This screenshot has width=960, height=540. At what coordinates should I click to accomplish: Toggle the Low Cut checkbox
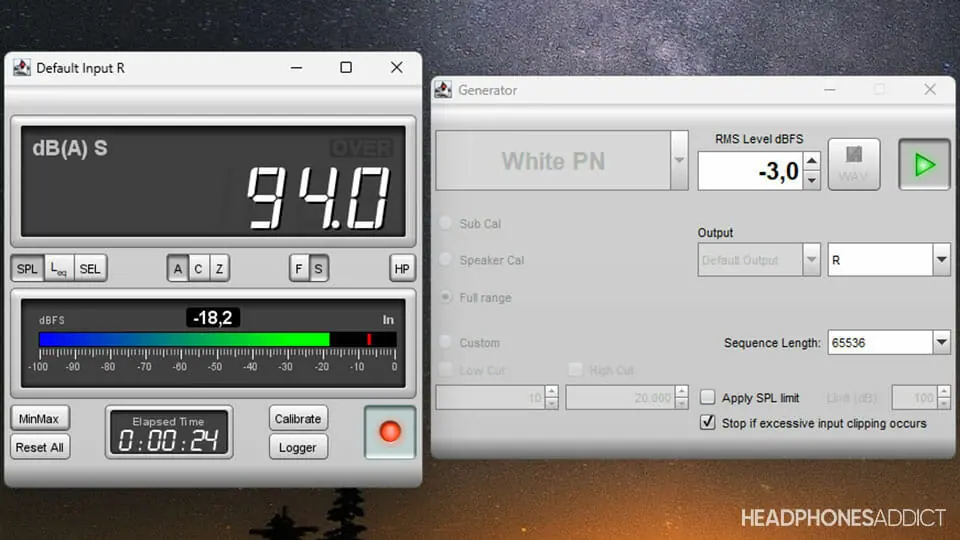446,370
